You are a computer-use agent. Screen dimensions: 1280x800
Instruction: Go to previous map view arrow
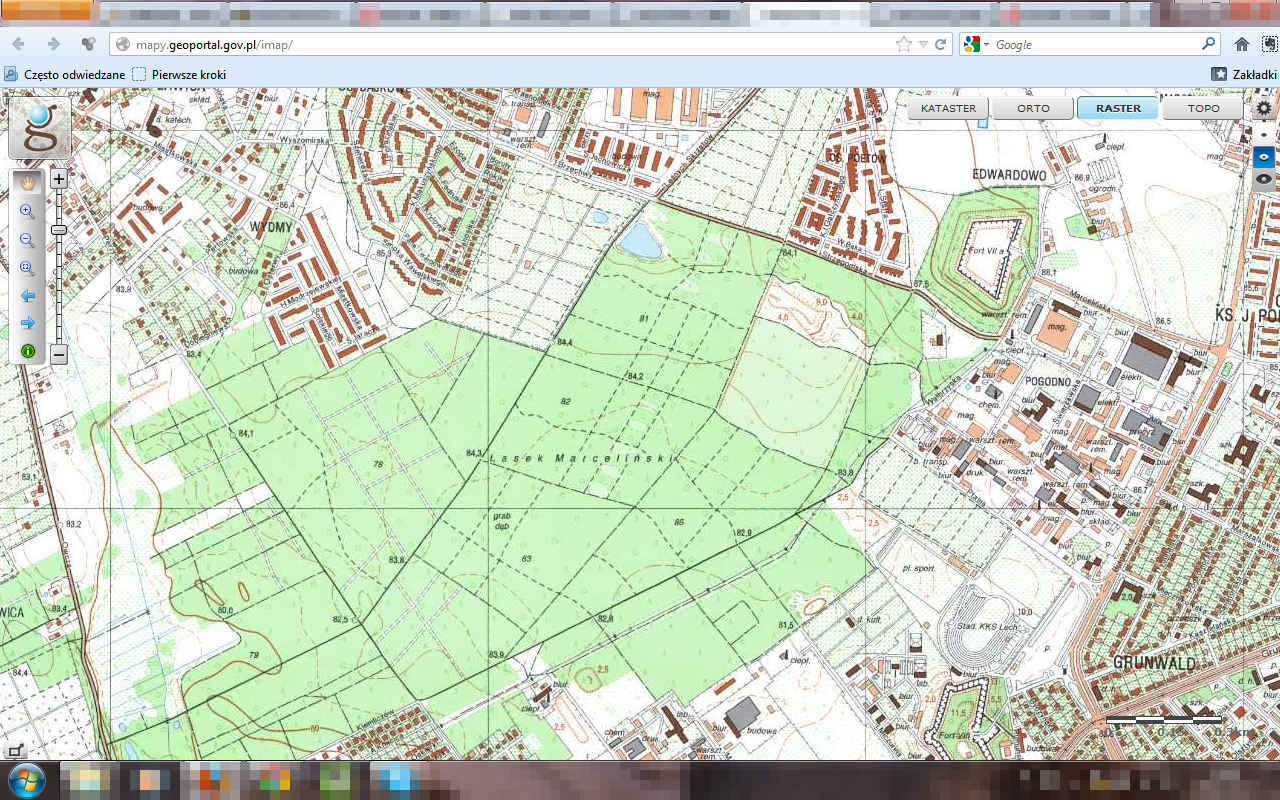click(x=28, y=296)
